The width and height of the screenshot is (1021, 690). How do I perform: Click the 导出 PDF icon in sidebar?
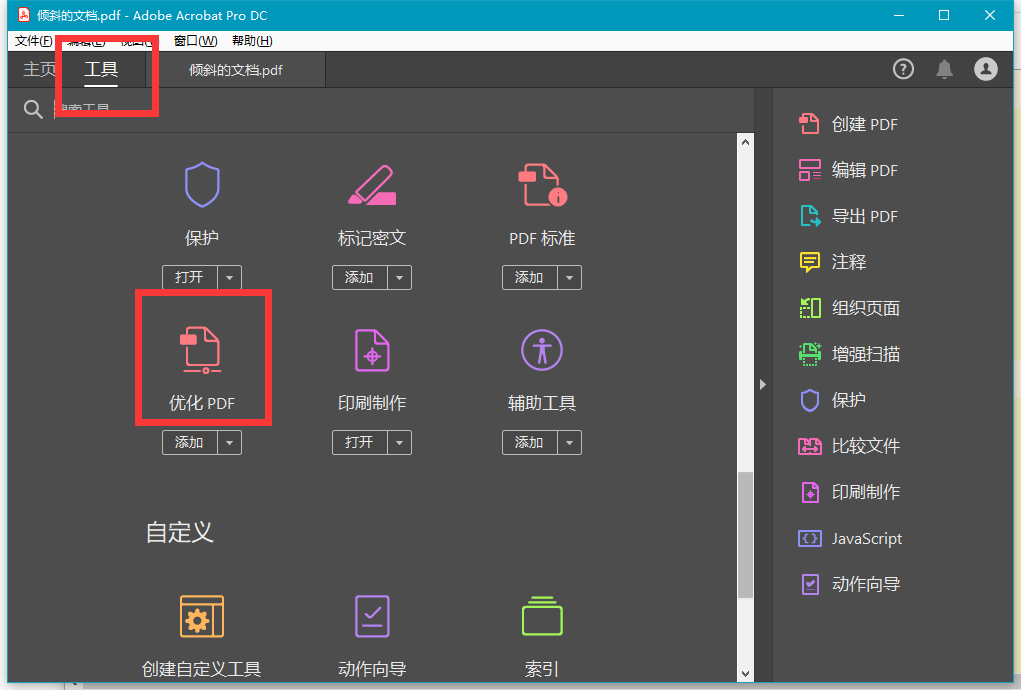point(809,216)
